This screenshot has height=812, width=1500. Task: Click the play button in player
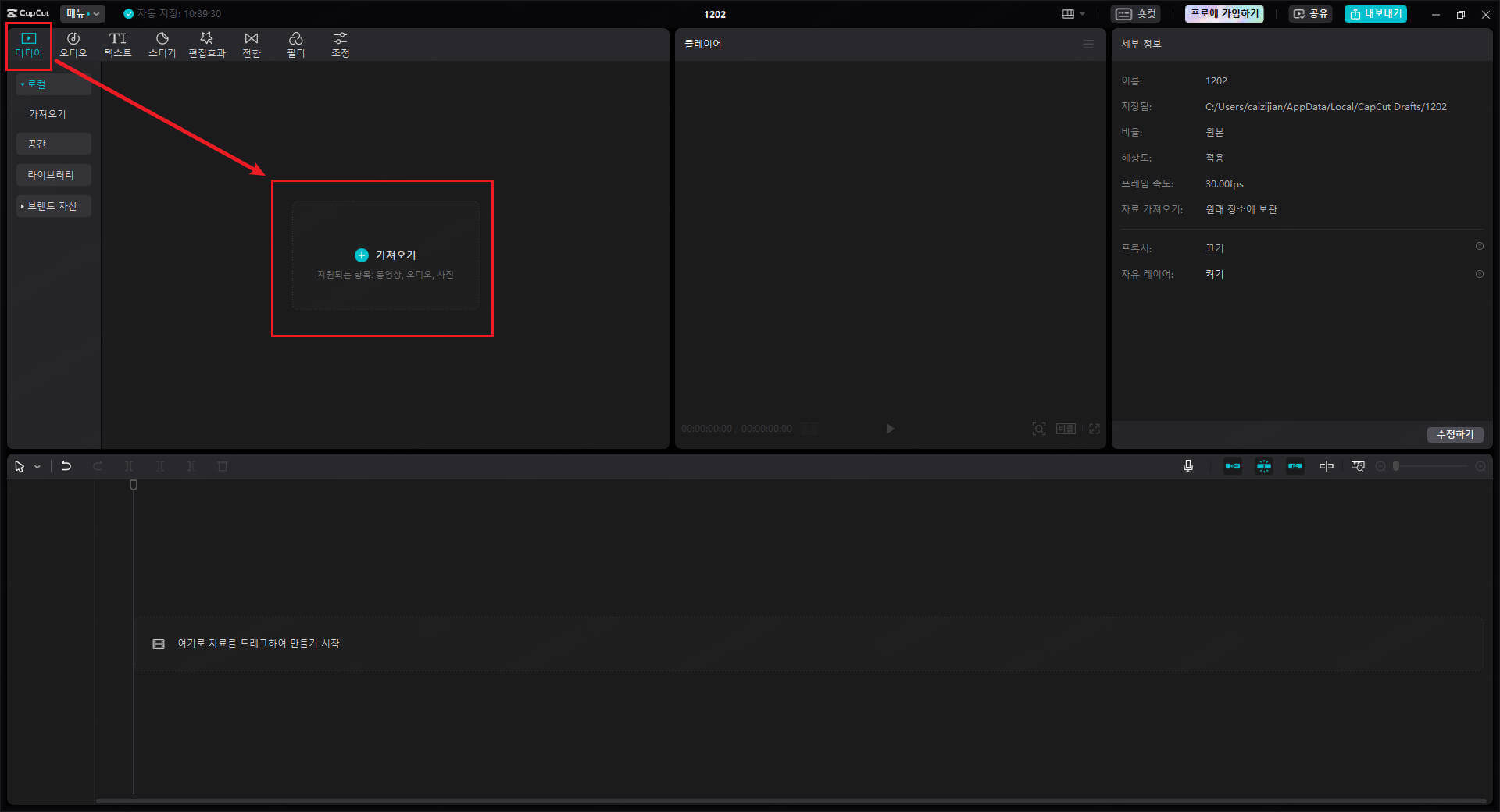click(x=890, y=429)
